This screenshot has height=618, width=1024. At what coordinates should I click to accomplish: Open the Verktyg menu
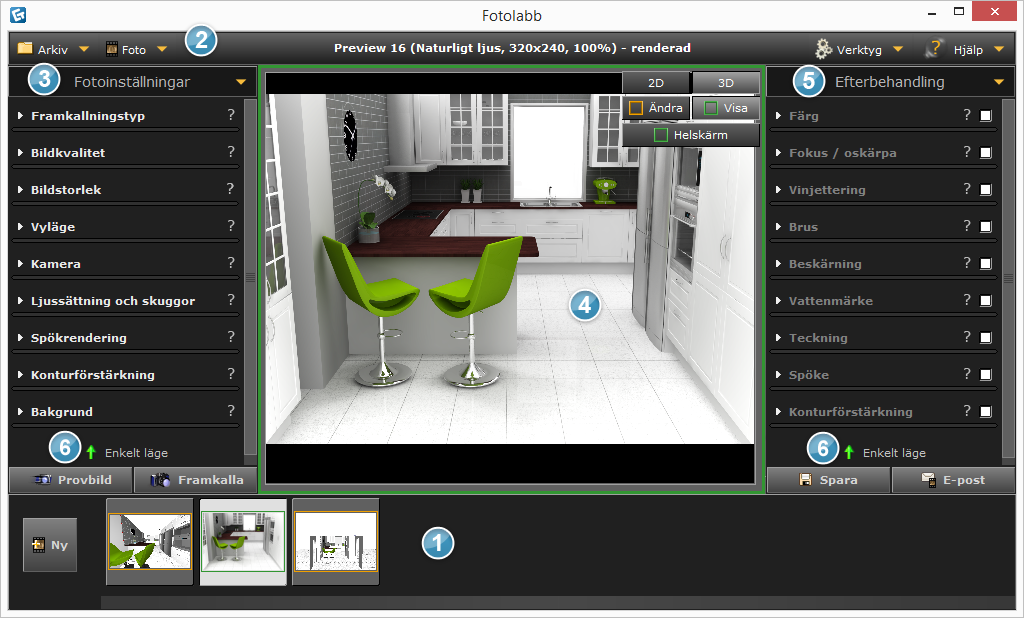[x=859, y=48]
